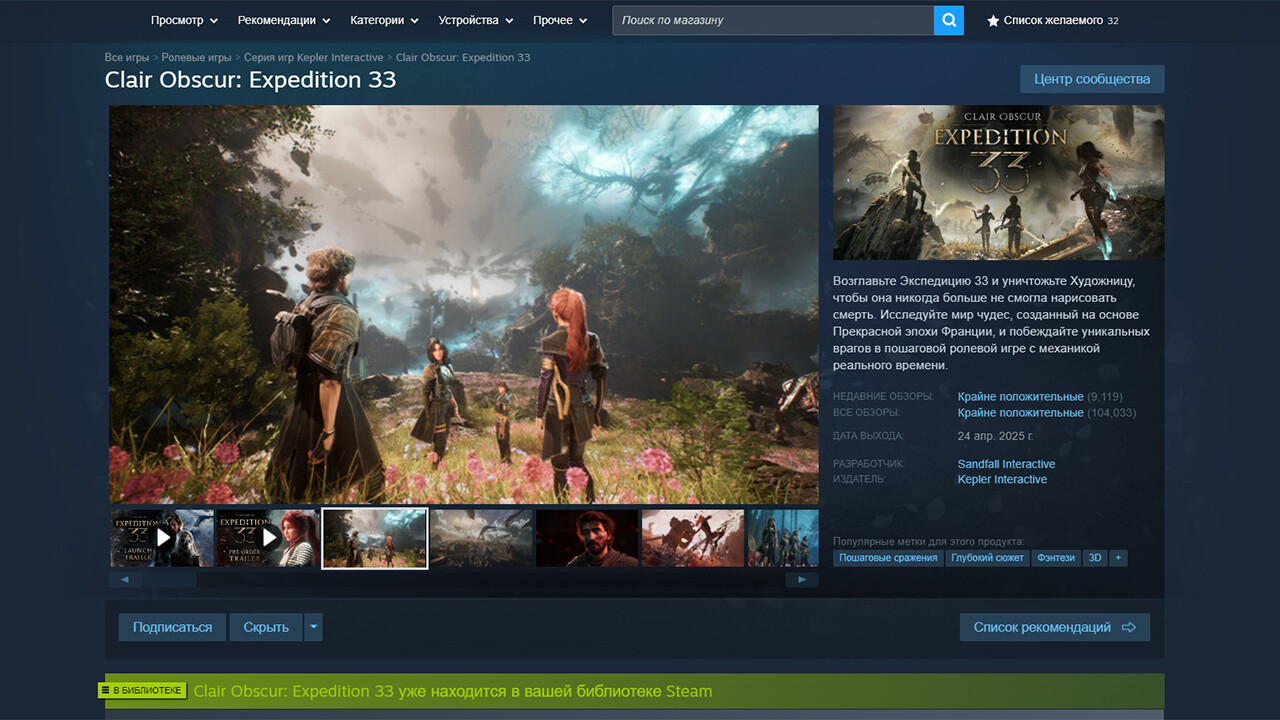Click the Центр сообщества button
This screenshot has height=720, width=1280.
1092,79
